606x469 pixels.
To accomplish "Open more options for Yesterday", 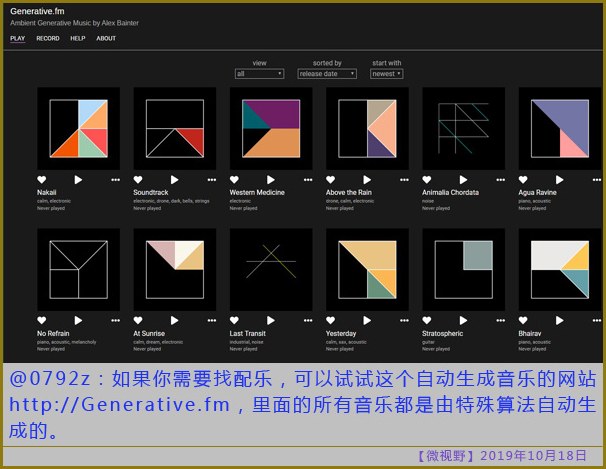I will (404, 321).
